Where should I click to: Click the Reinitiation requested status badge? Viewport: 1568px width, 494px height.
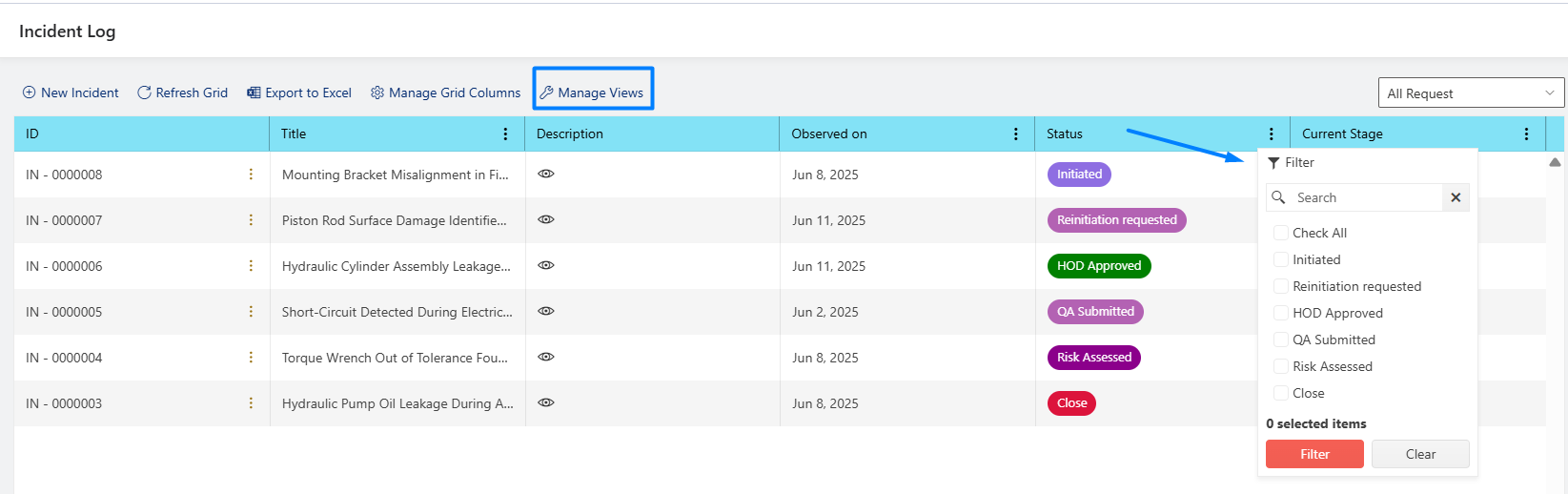[1116, 219]
